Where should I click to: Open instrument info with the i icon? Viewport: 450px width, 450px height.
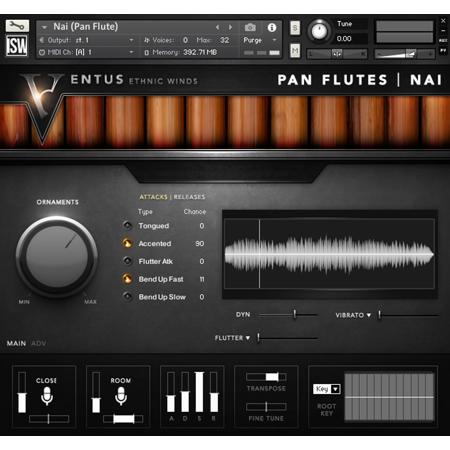pyautogui.click(x=272, y=27)
